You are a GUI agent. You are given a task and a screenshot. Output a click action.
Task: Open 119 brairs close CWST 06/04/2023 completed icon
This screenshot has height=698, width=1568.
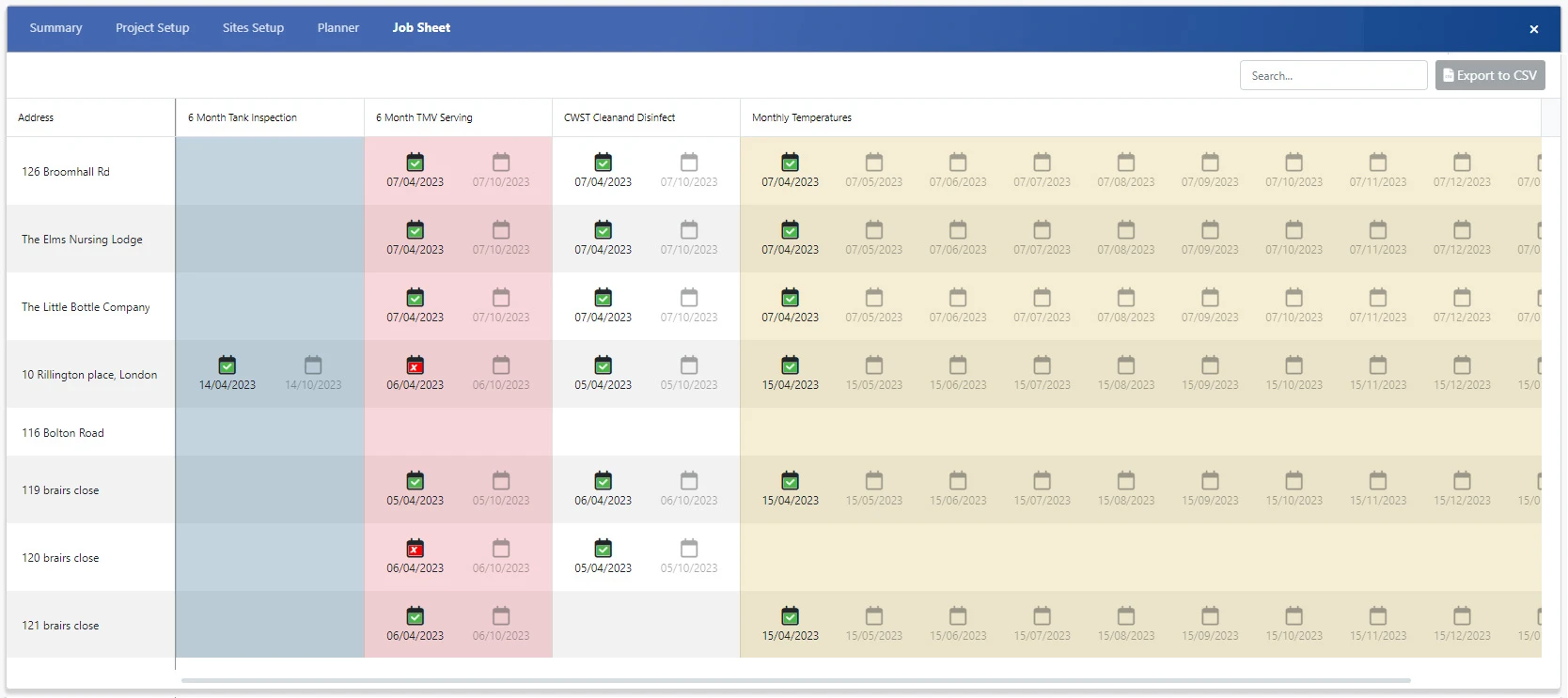[603, 481]
